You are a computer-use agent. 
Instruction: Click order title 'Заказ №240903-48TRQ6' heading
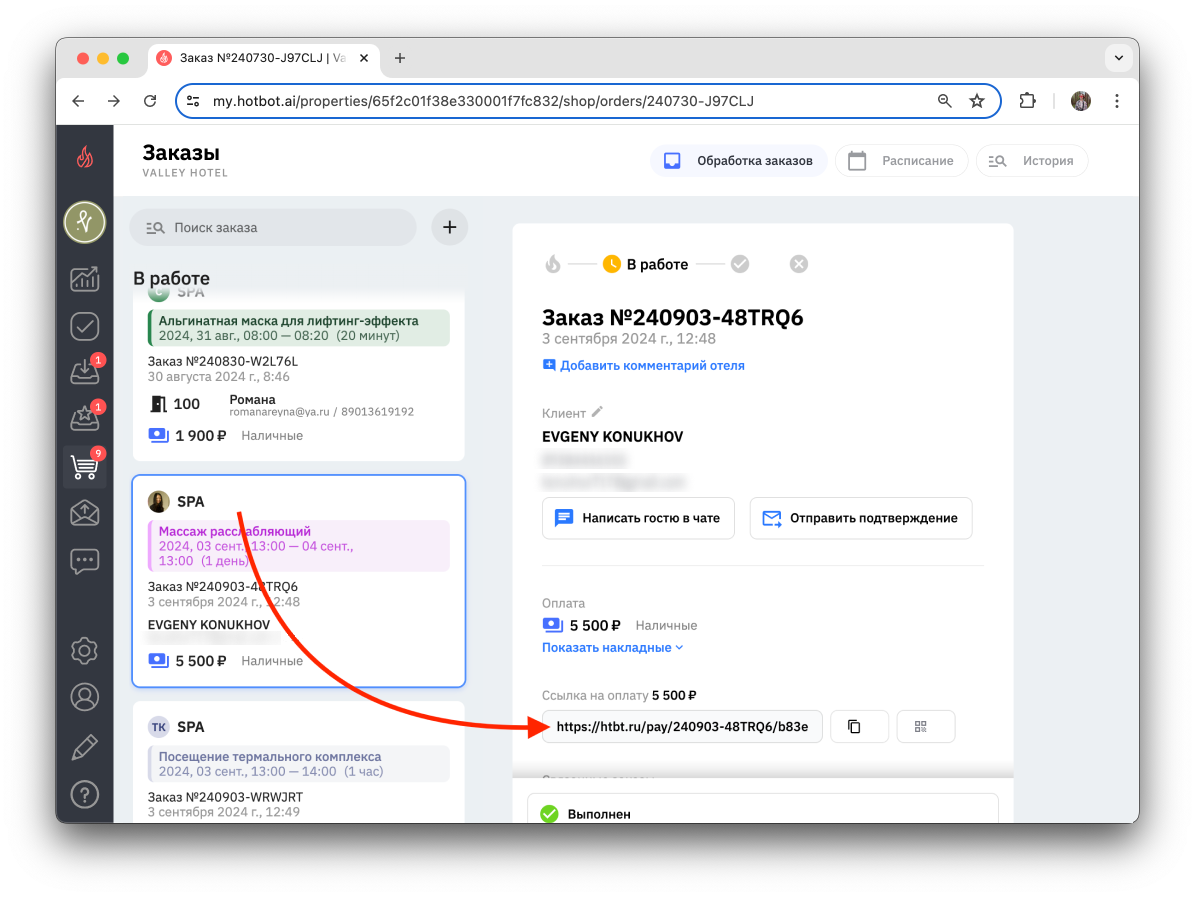point(672,317)
